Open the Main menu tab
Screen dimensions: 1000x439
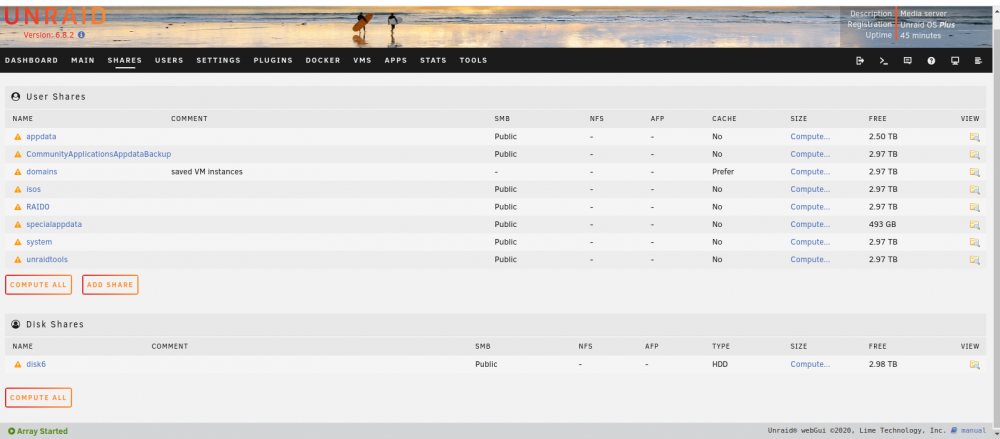83,61
